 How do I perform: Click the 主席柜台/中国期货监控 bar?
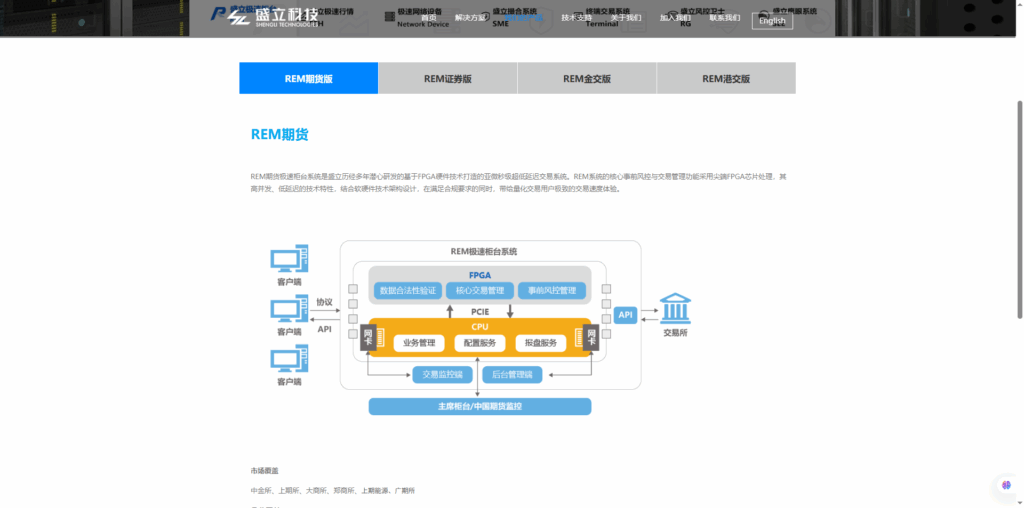(480, 406)
